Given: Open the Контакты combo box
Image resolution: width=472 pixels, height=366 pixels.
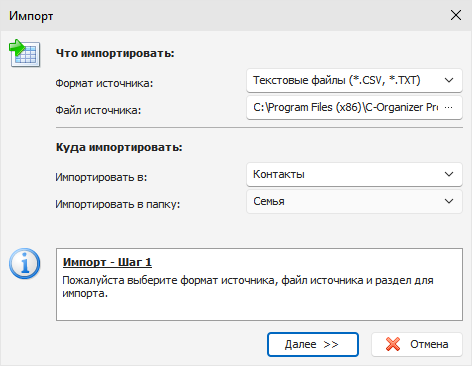Looking at the screenshot, I should pos(354,174).
